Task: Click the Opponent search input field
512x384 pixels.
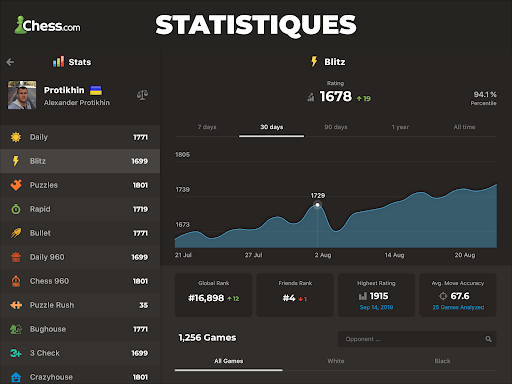Action: pyautogui.click(x=417, y=339)
